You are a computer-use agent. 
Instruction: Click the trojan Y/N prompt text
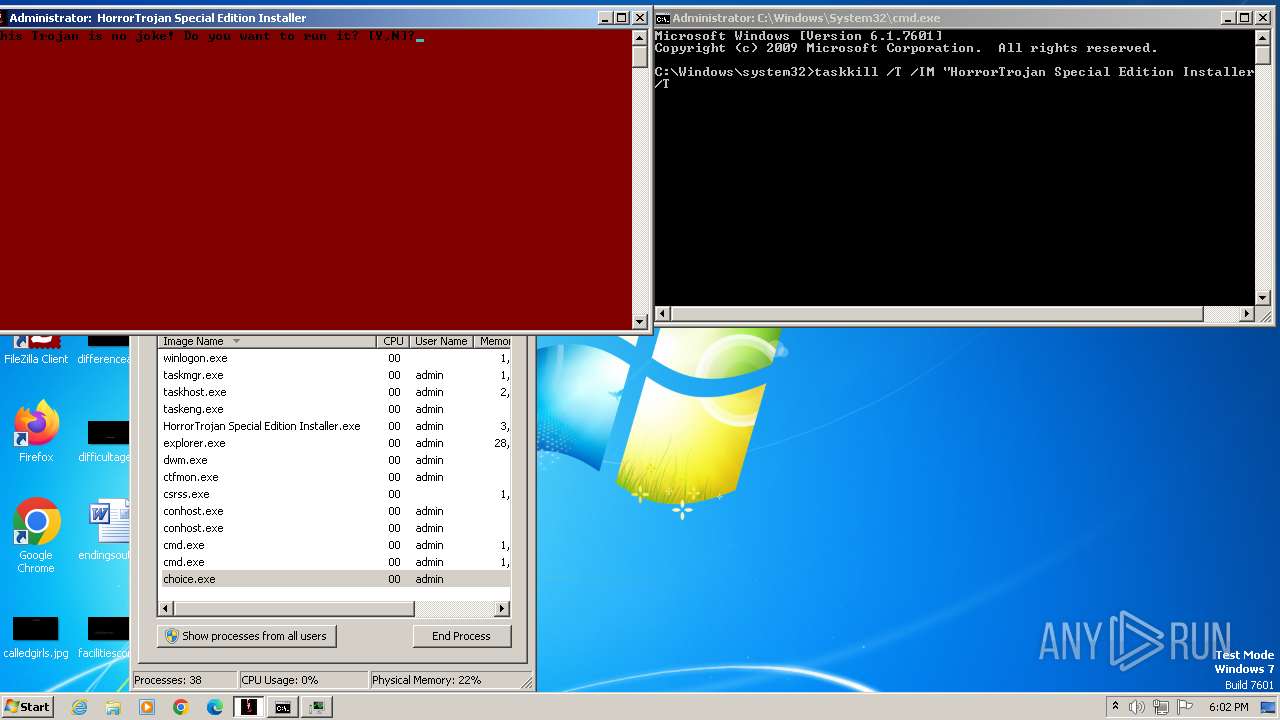coord(208,36)
